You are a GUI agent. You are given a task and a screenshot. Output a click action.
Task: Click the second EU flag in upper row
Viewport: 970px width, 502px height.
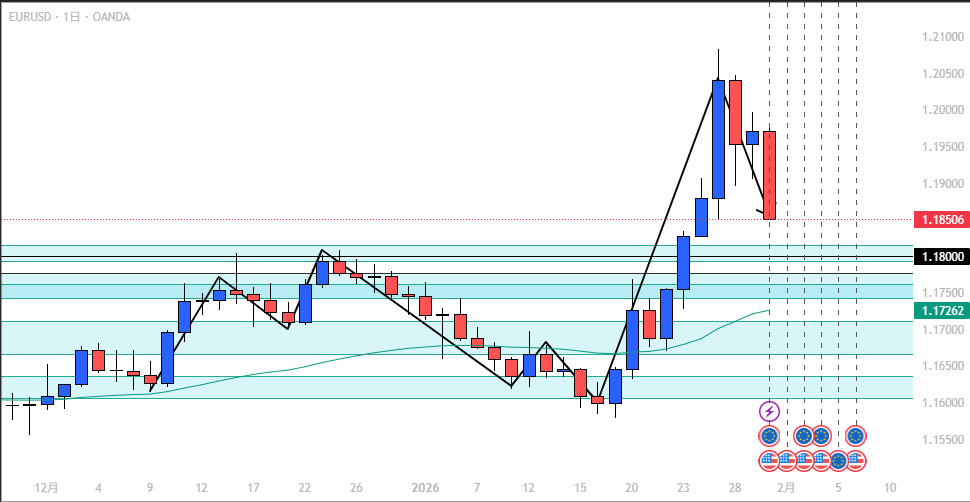804,436
